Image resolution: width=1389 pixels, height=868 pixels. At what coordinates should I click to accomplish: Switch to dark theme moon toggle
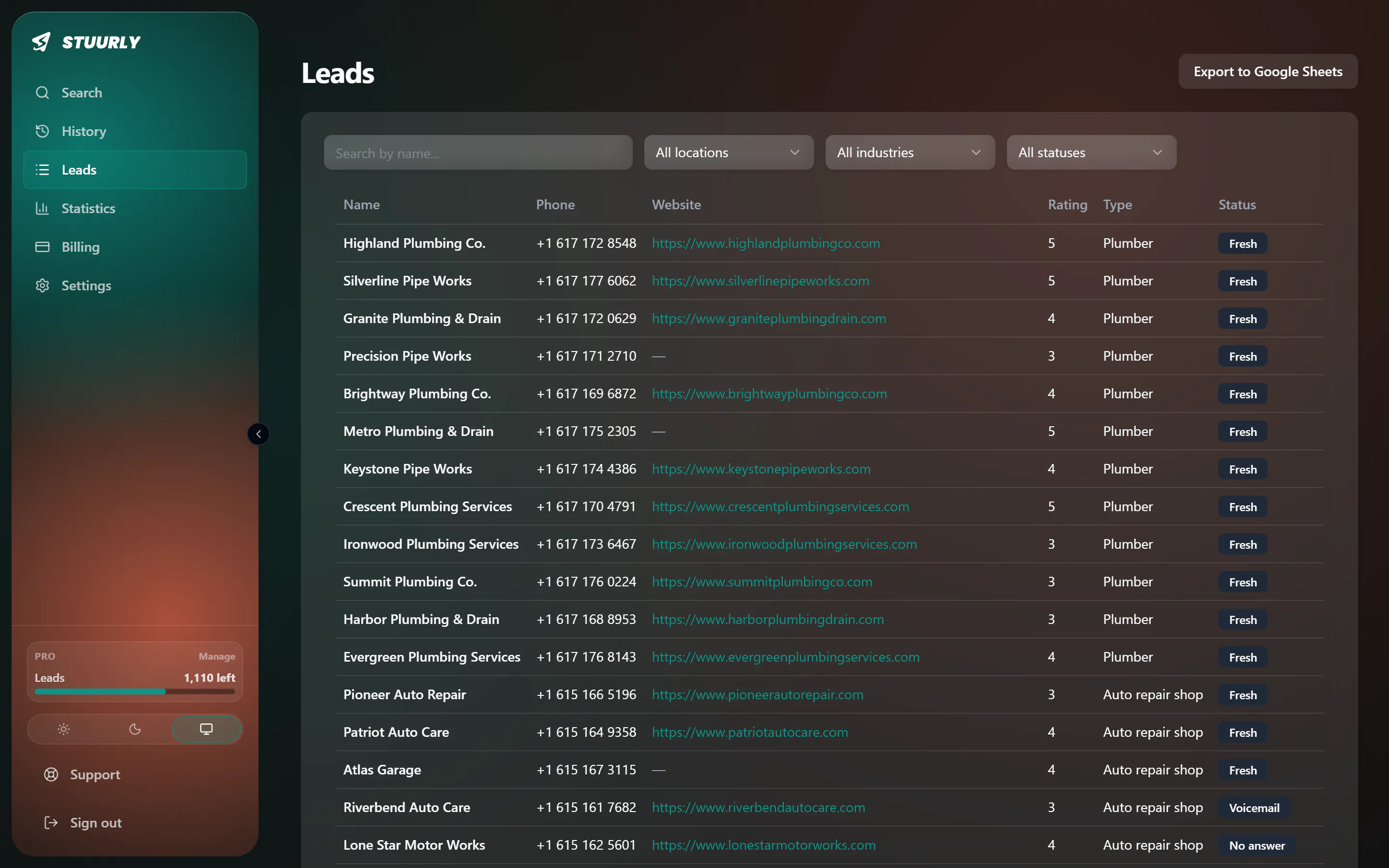pos(135,729)
